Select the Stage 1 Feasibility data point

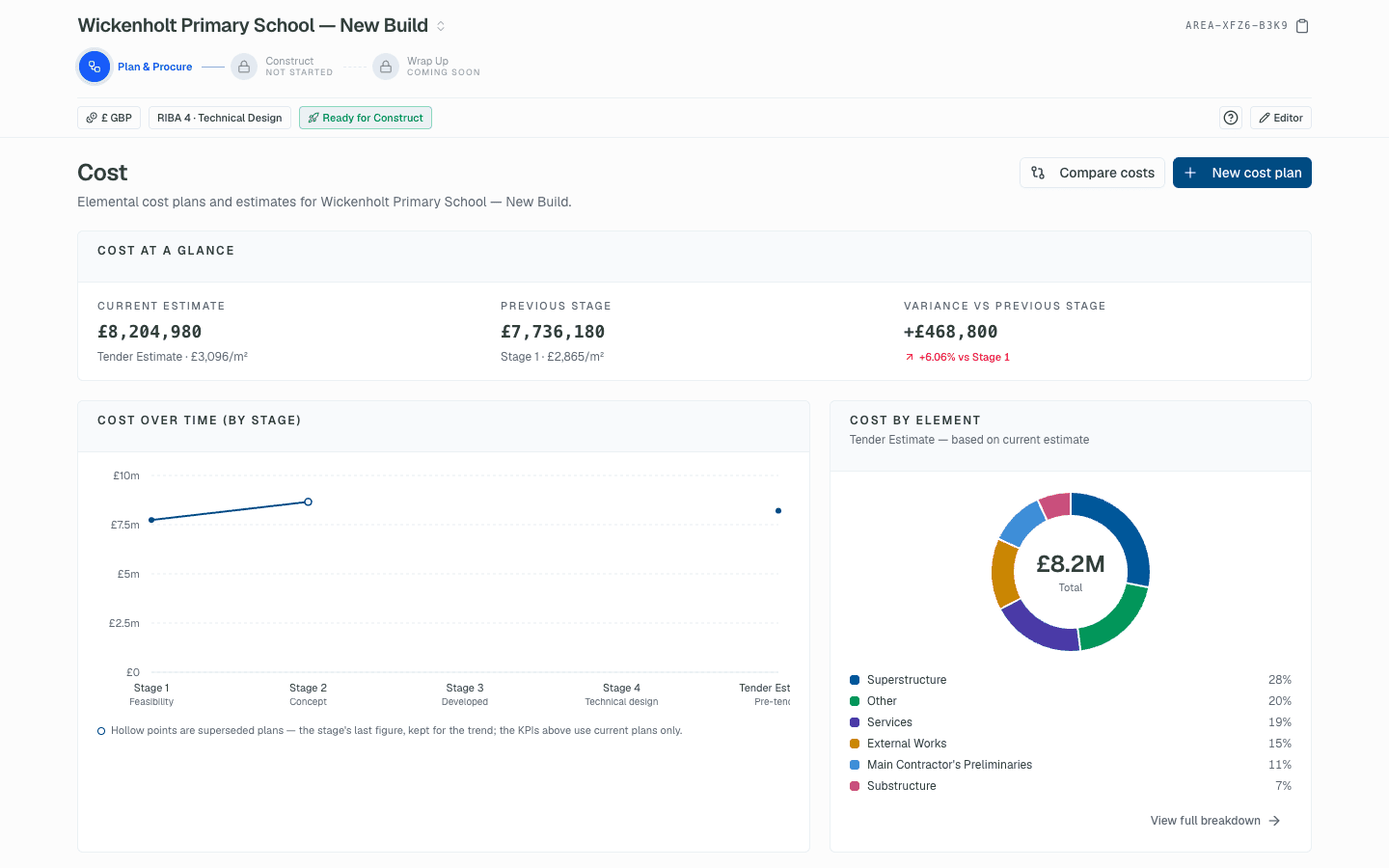coord(151,520)
